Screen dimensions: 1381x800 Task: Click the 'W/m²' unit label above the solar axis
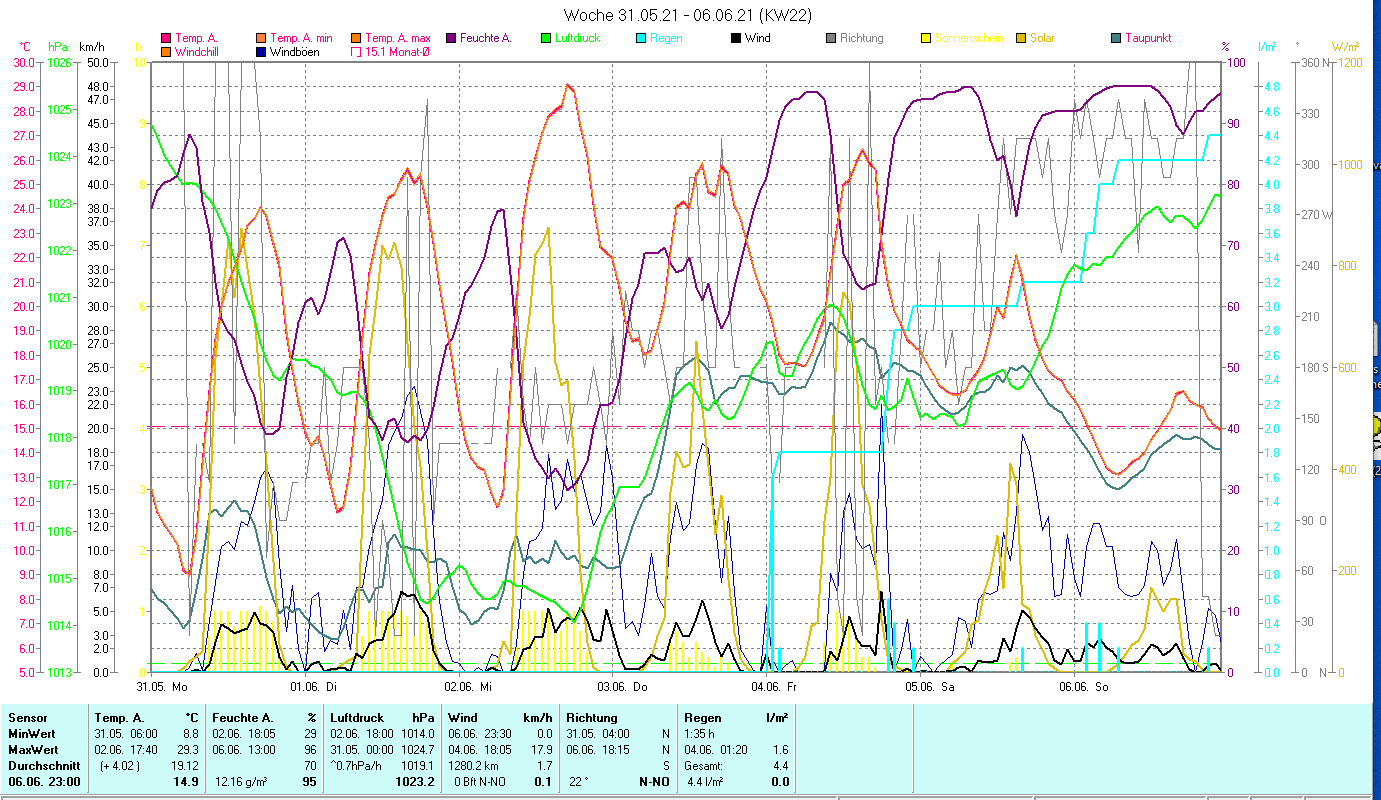1344,47
